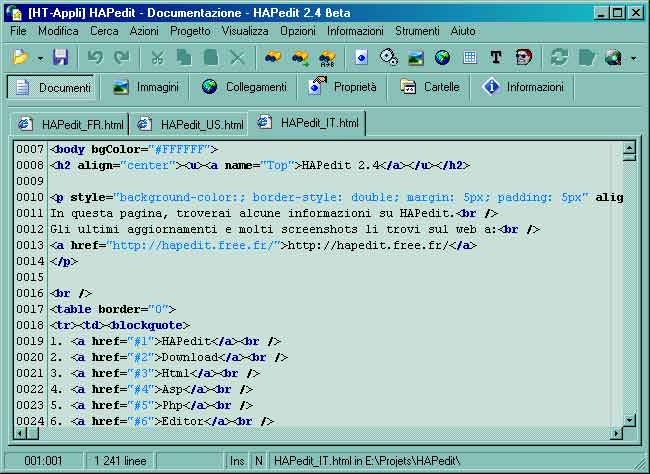The height and width of the screenshot is (474, 650).
Task: Switch to the HAPedit_FR.html tab
Action: 70,124
